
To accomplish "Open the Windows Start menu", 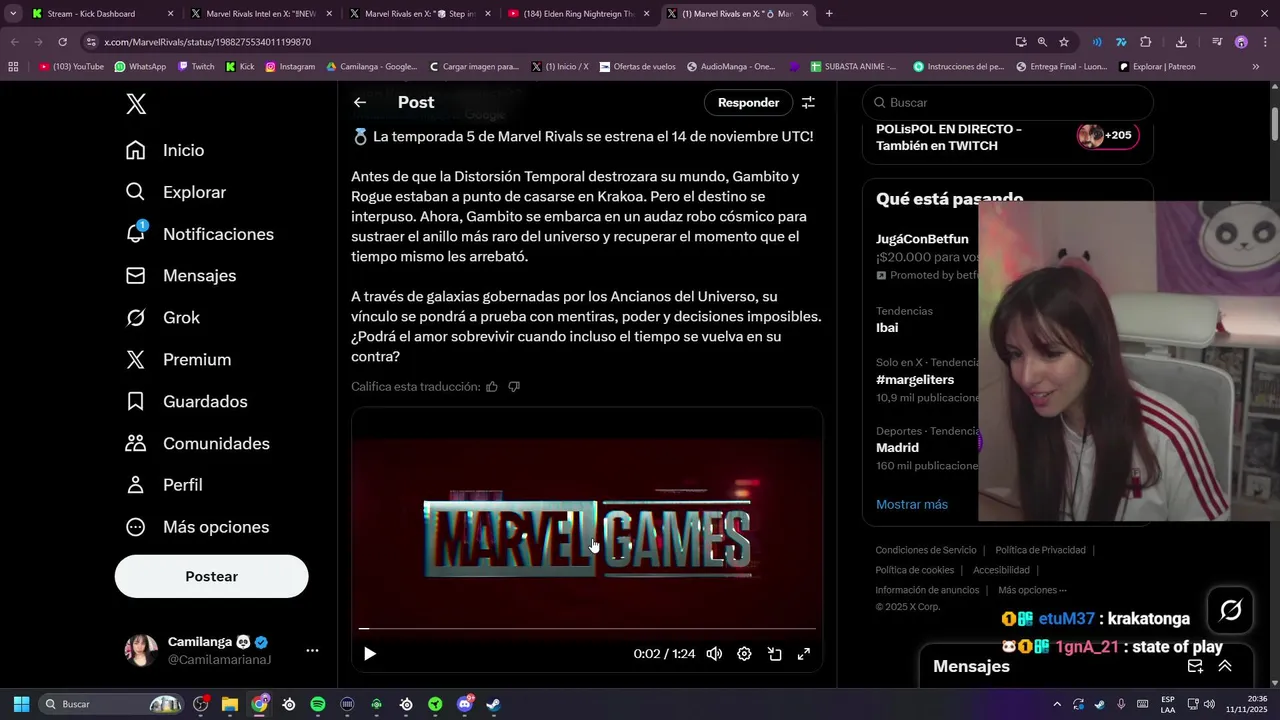I will tap(21, 704).
